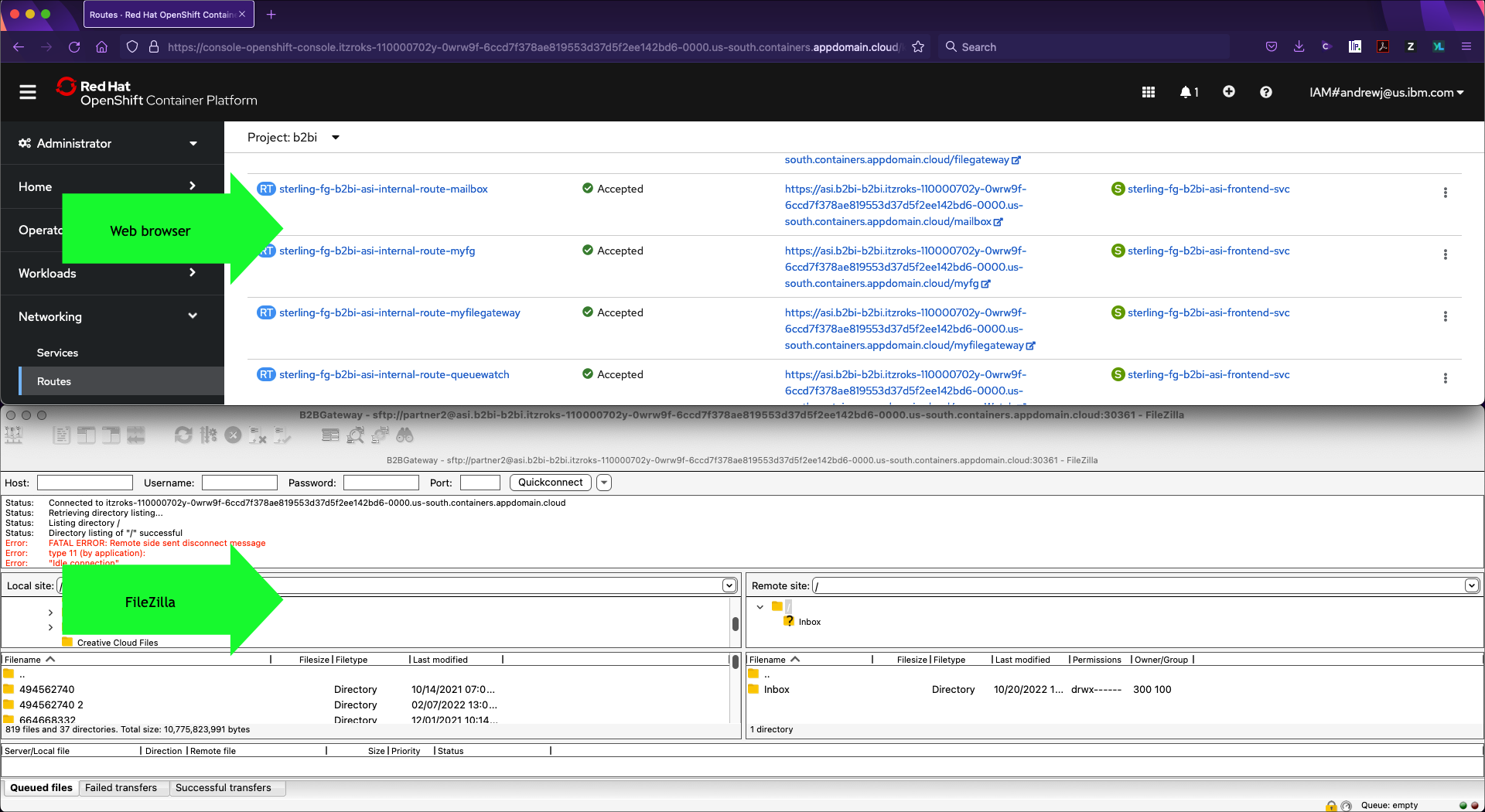1485x812 pixels.
Task: Click the OpenShift plus import icon
Action: tap(1229, 92)
